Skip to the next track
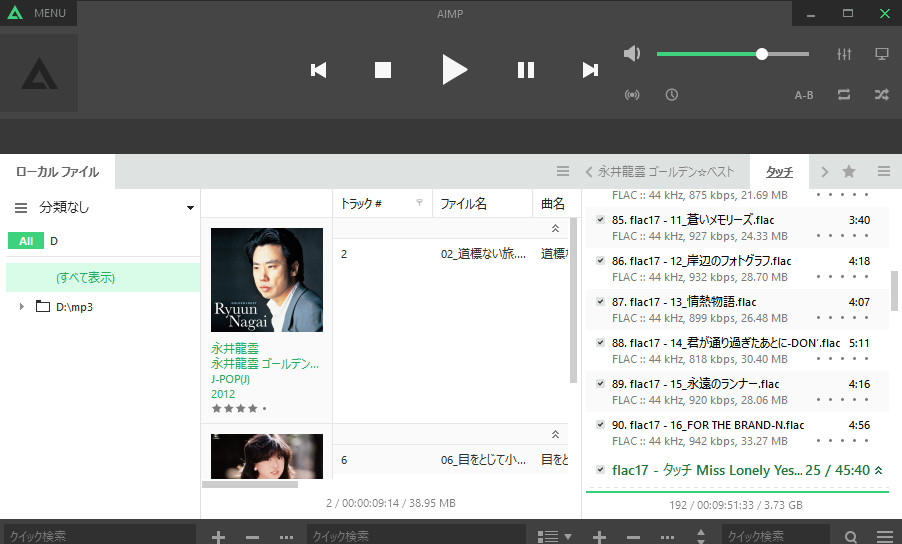This screenshot has height=544, width=902. tap(590, 70)
